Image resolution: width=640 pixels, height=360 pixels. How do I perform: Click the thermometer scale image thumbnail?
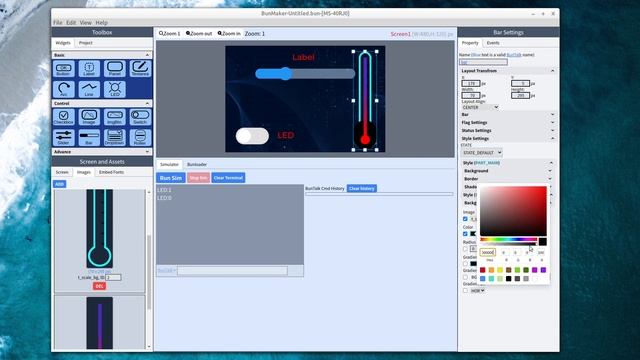point(99,229)
